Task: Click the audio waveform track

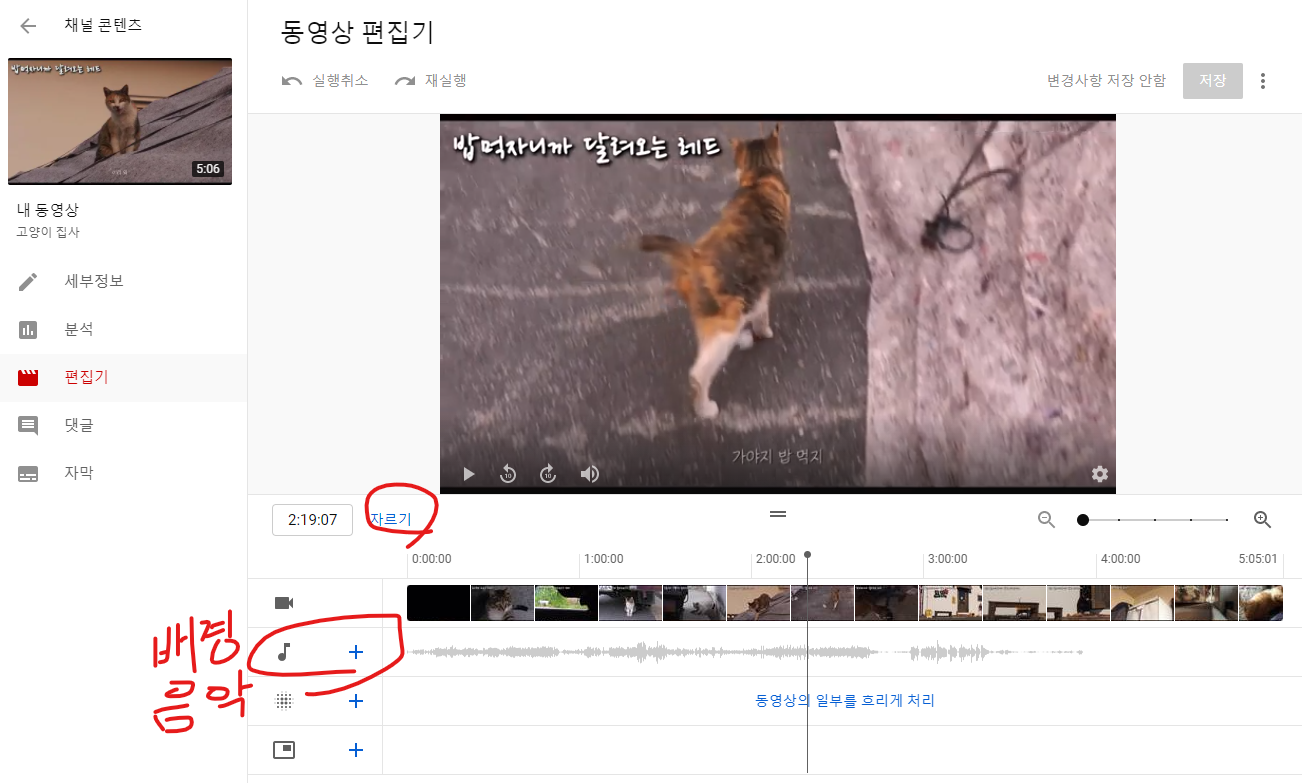Action: [x=745, y=652]
